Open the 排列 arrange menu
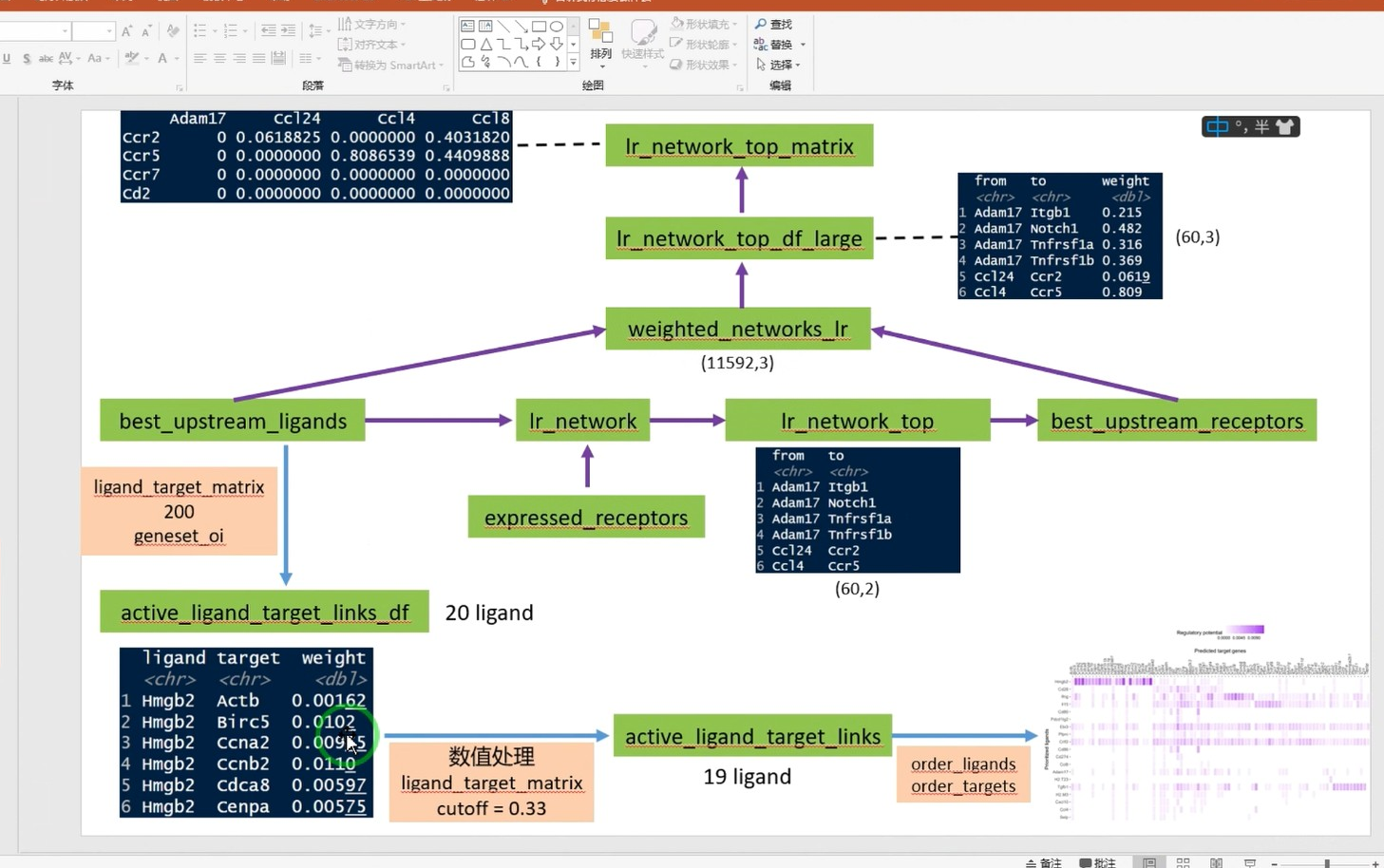Screen dimensions: 1384x868 600,42
